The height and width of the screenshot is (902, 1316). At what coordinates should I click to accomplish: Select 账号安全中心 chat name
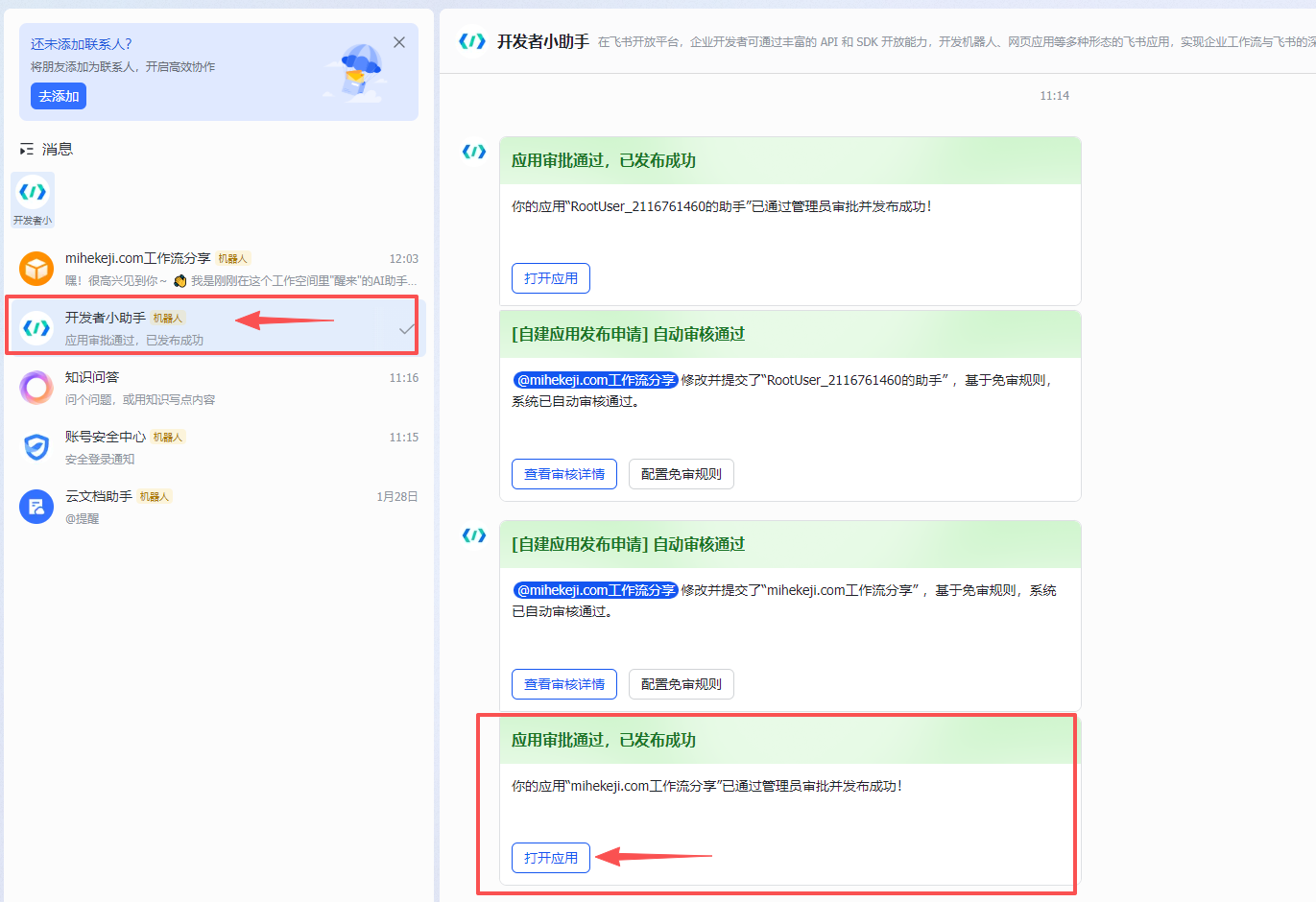pyautogui.click(x=106, y=437)
